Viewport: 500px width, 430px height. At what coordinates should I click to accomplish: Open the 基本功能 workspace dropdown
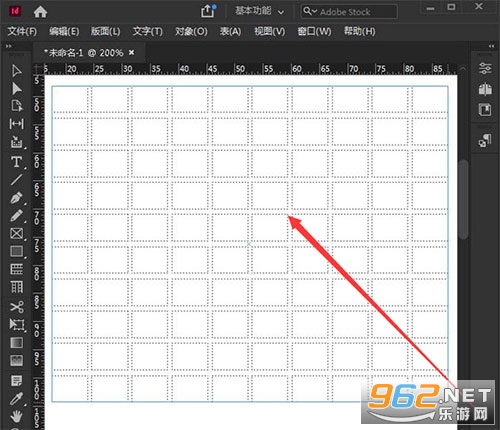(260, 11)
